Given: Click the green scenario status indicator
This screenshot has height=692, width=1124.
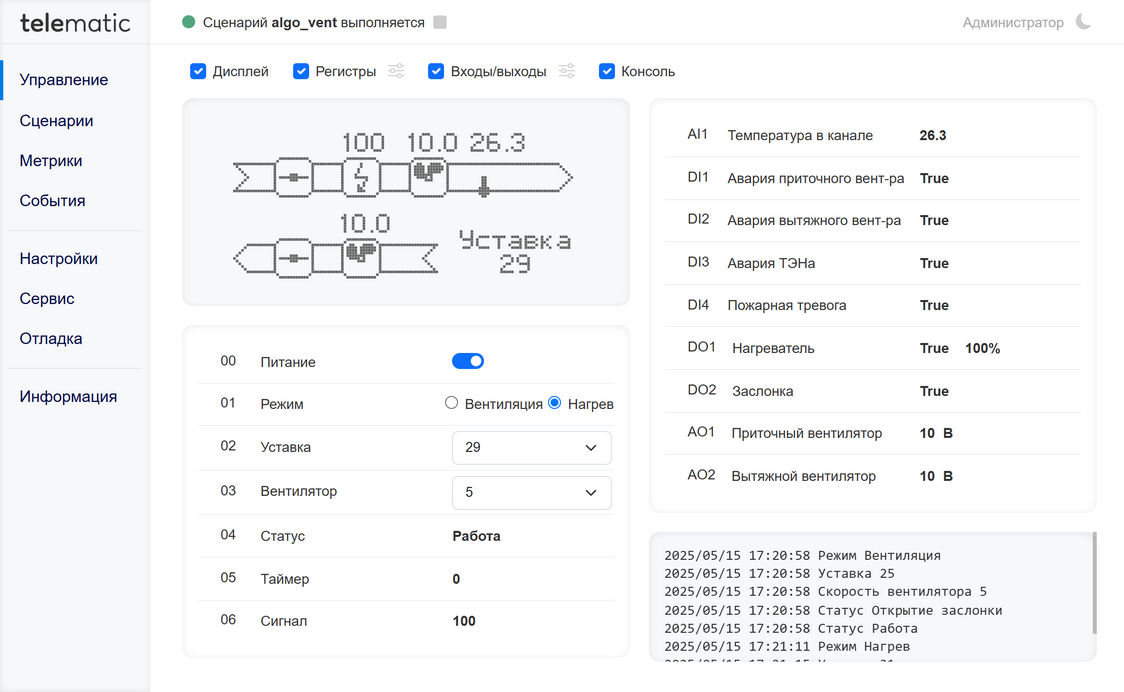Looking at the screenshot, I should click(x=189, y=22).
